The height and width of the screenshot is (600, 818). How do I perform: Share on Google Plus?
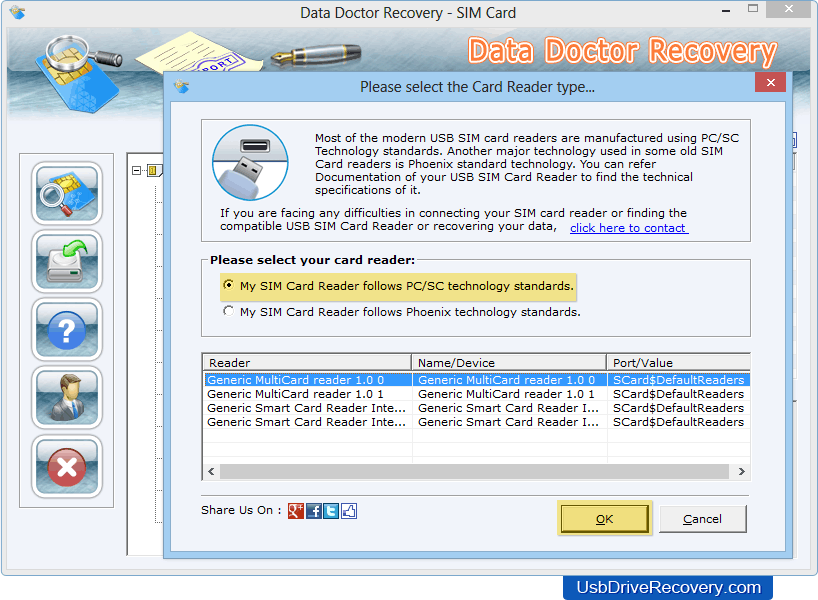tap(296, 511)
